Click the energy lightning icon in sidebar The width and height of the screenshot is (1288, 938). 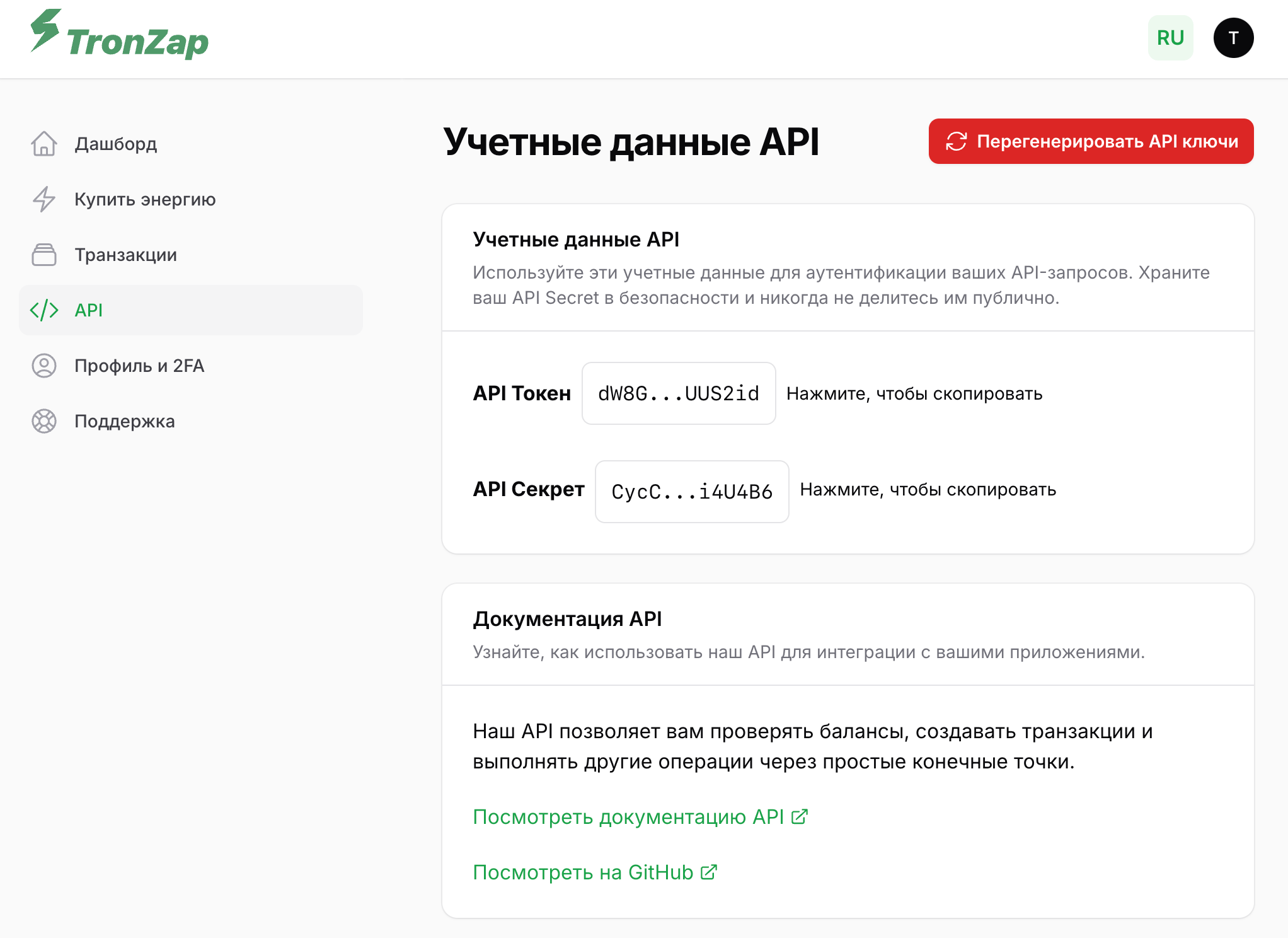click(44, 199)
